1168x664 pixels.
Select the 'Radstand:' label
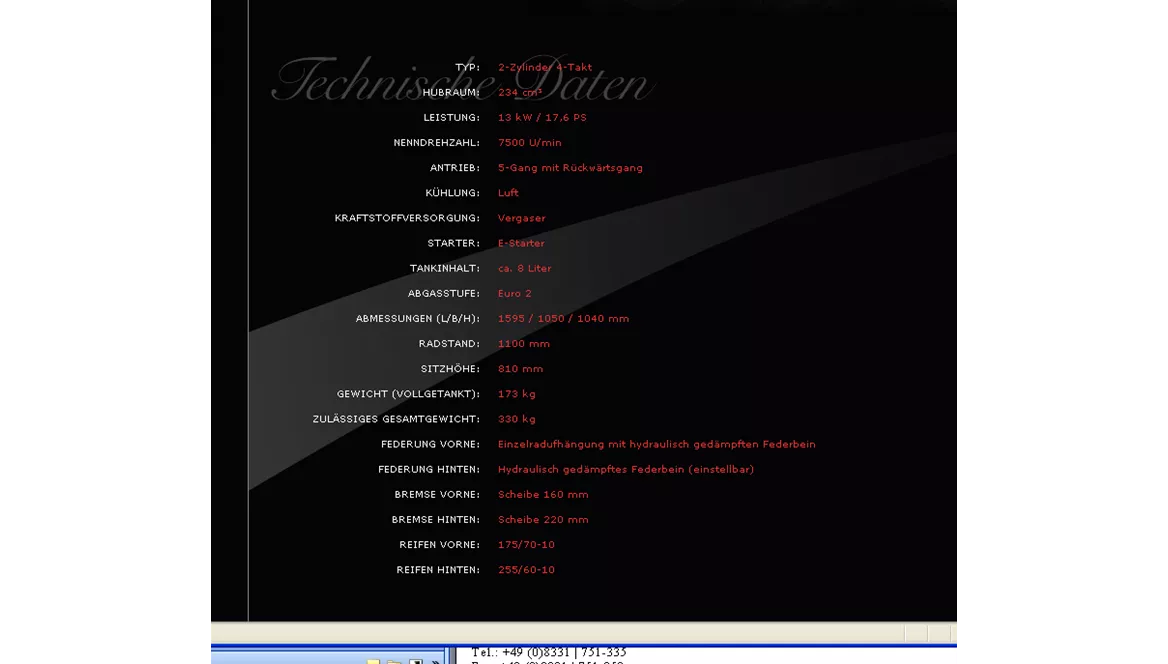[449, 344]
